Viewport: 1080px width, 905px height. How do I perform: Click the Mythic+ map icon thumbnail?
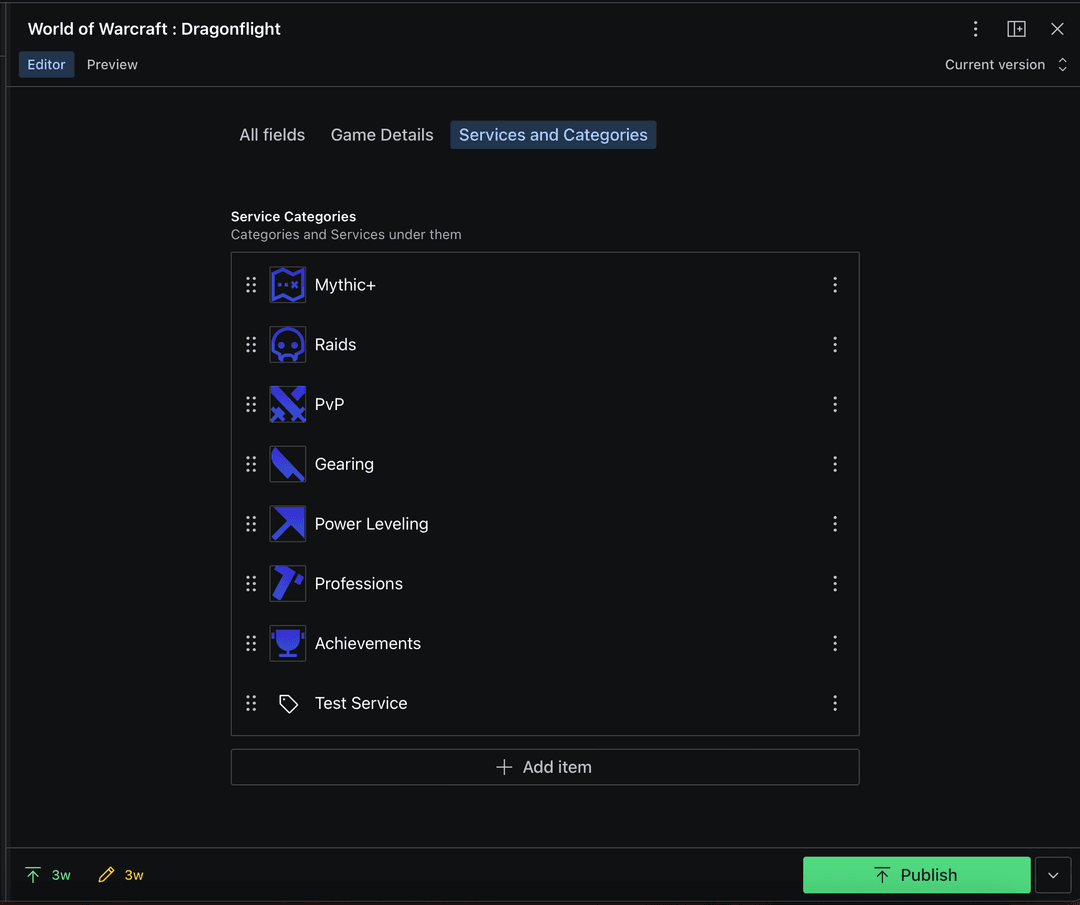[288, 285]
